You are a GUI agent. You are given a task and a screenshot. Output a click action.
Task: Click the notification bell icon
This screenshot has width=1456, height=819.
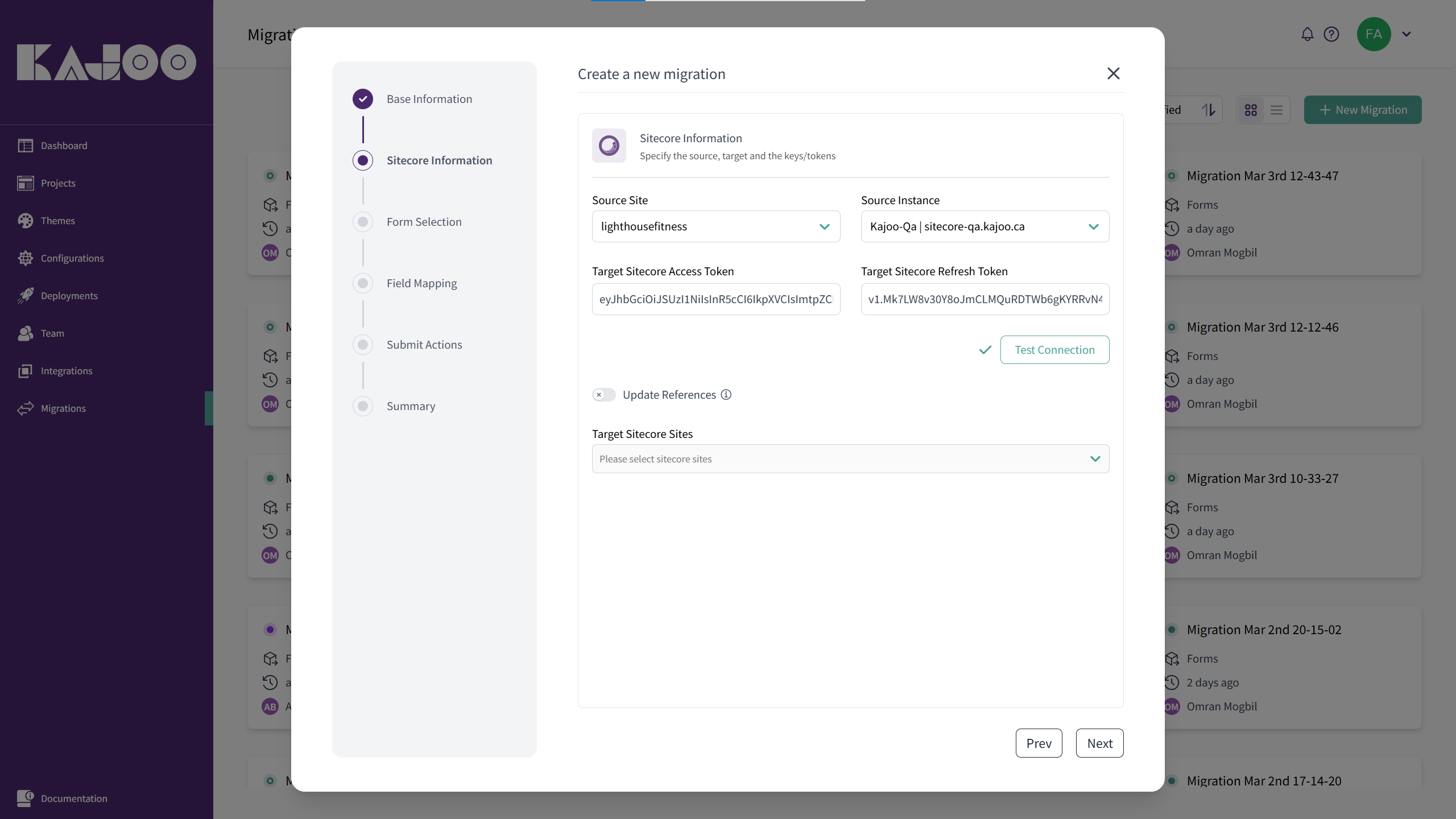[x=1307, y=34]
